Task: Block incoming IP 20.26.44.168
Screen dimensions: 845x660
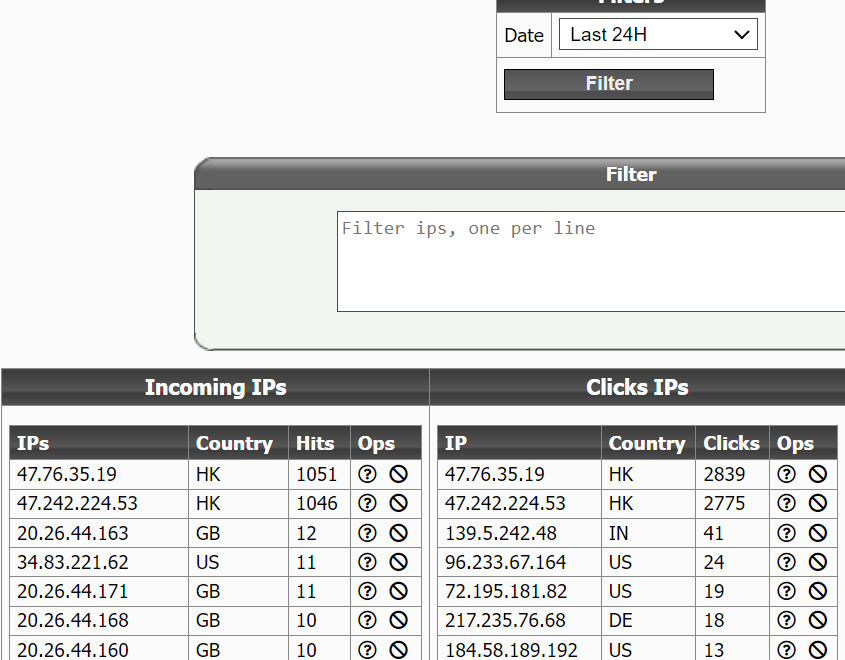Action: (x=399, y=620)
